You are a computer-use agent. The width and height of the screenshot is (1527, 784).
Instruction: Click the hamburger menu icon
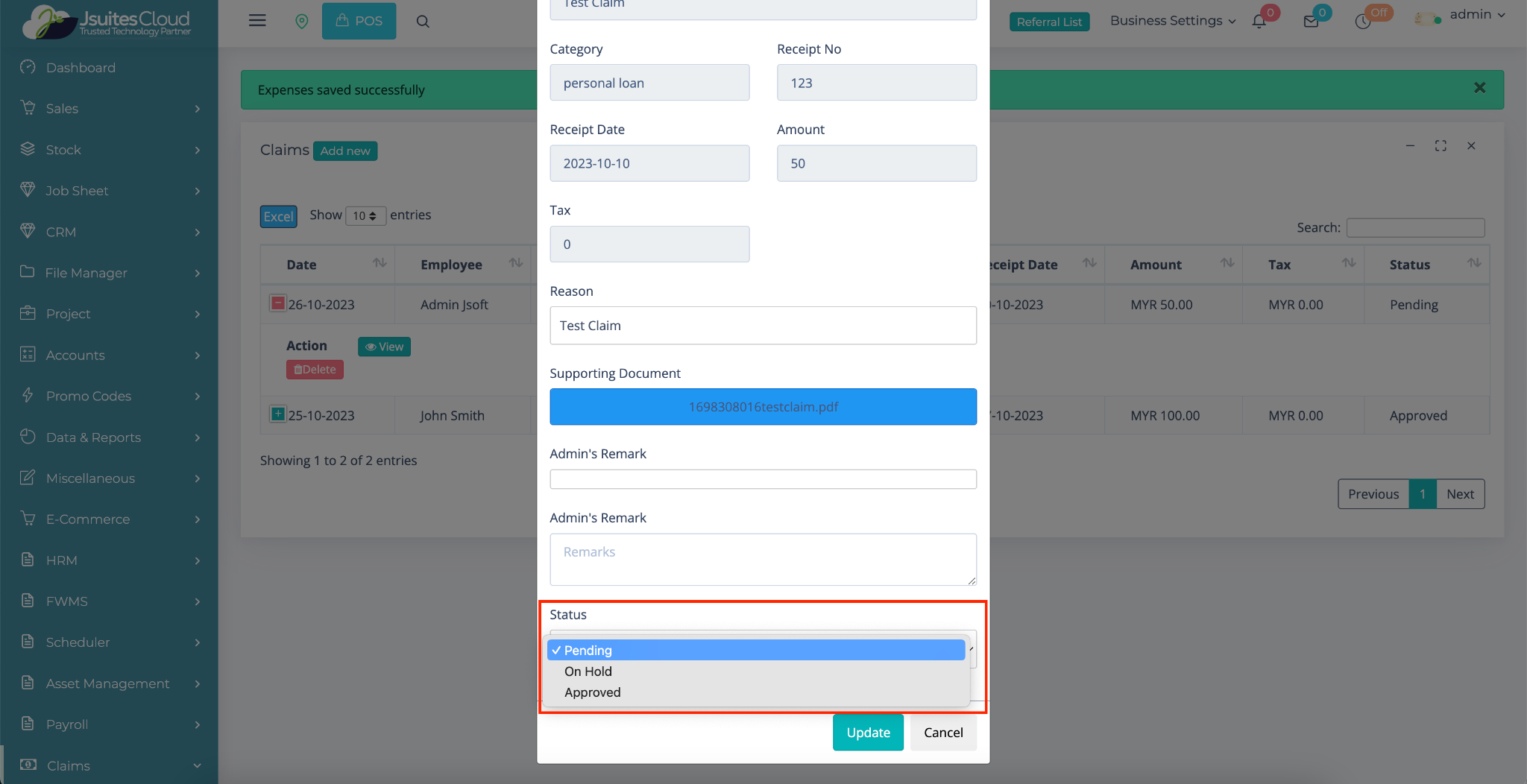tap(257, 21)
